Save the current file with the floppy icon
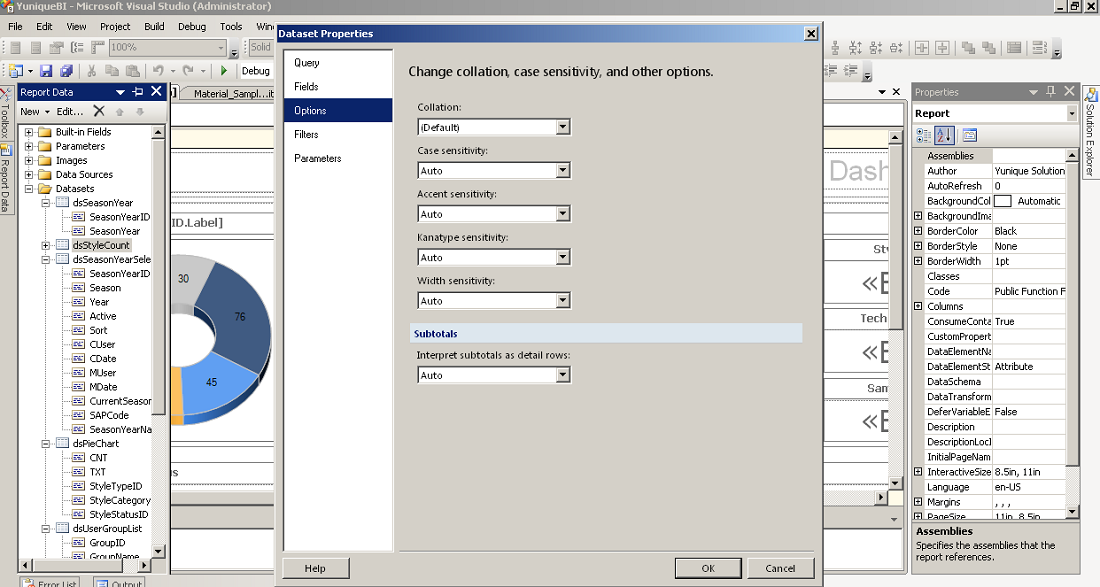This screenshot has height=587, width=1100. click(x=46, y=71)
